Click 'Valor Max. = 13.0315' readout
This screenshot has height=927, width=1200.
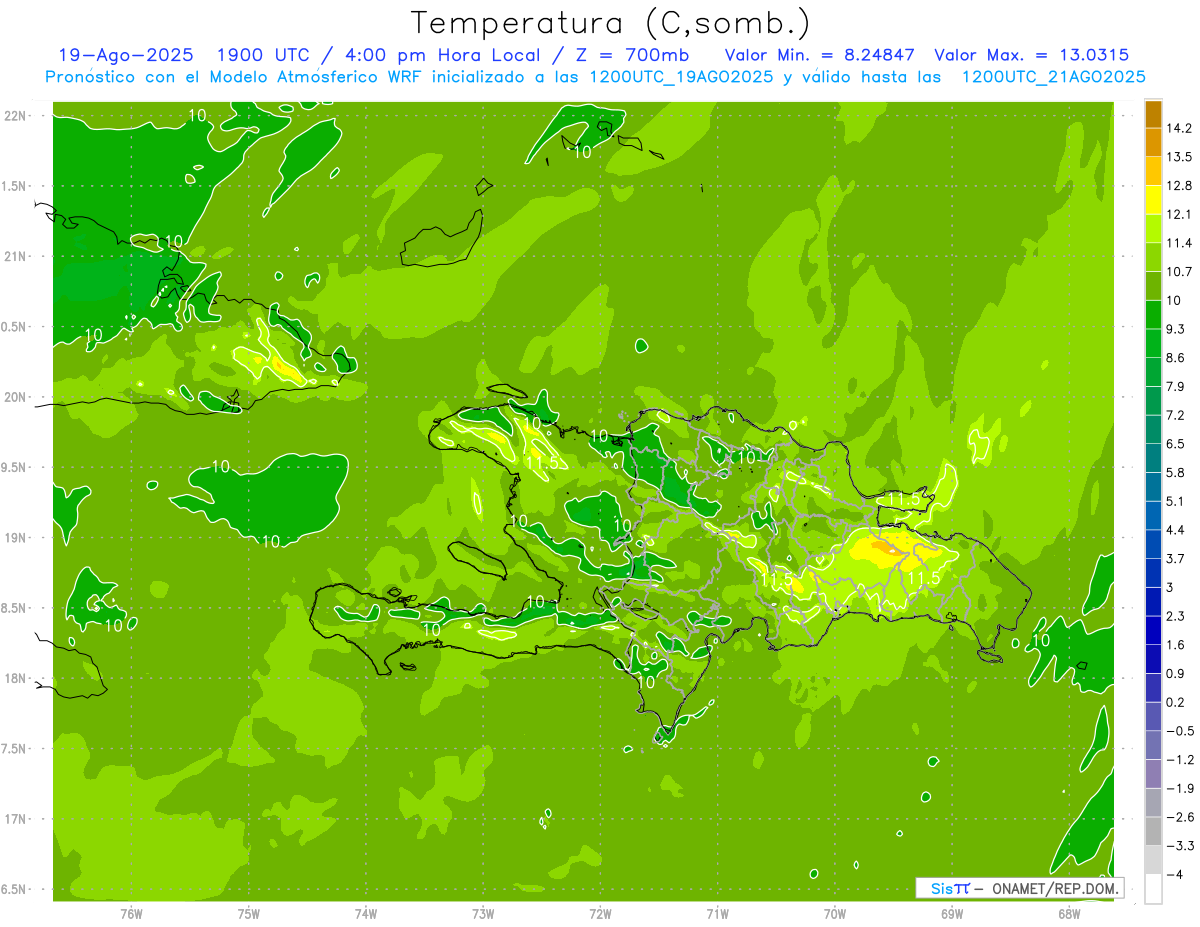coord(1032,55)
